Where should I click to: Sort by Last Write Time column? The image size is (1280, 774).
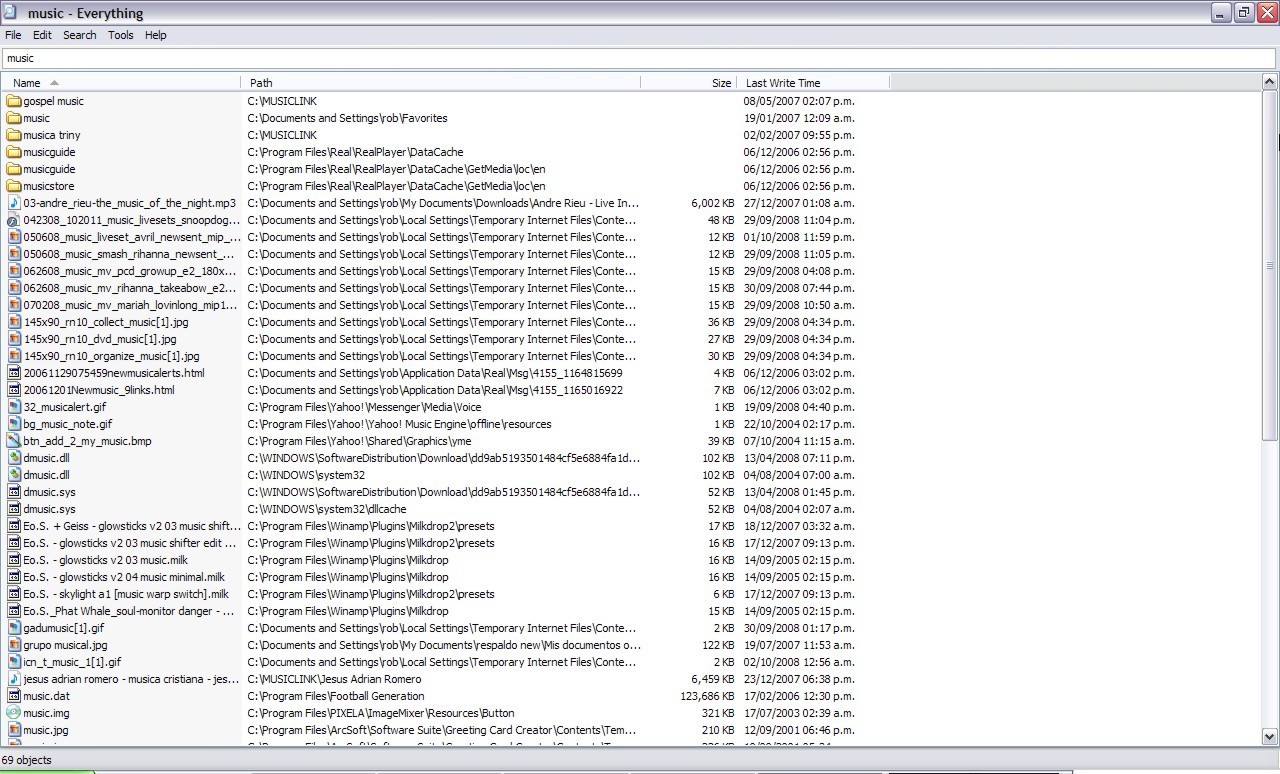tap(783, 83)
